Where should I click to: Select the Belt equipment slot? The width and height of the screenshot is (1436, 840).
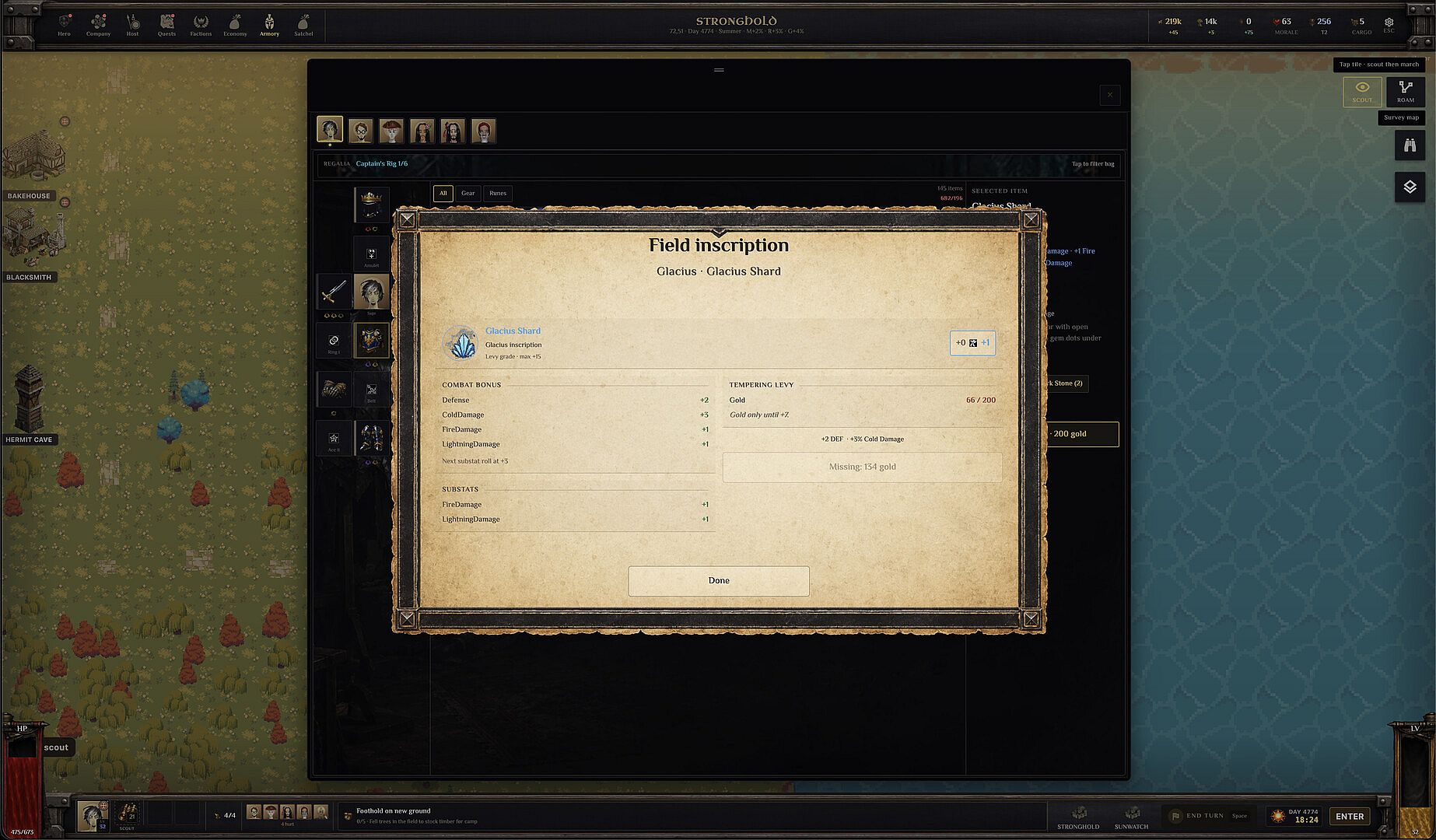pyautogui.click(x=372, y=389)
